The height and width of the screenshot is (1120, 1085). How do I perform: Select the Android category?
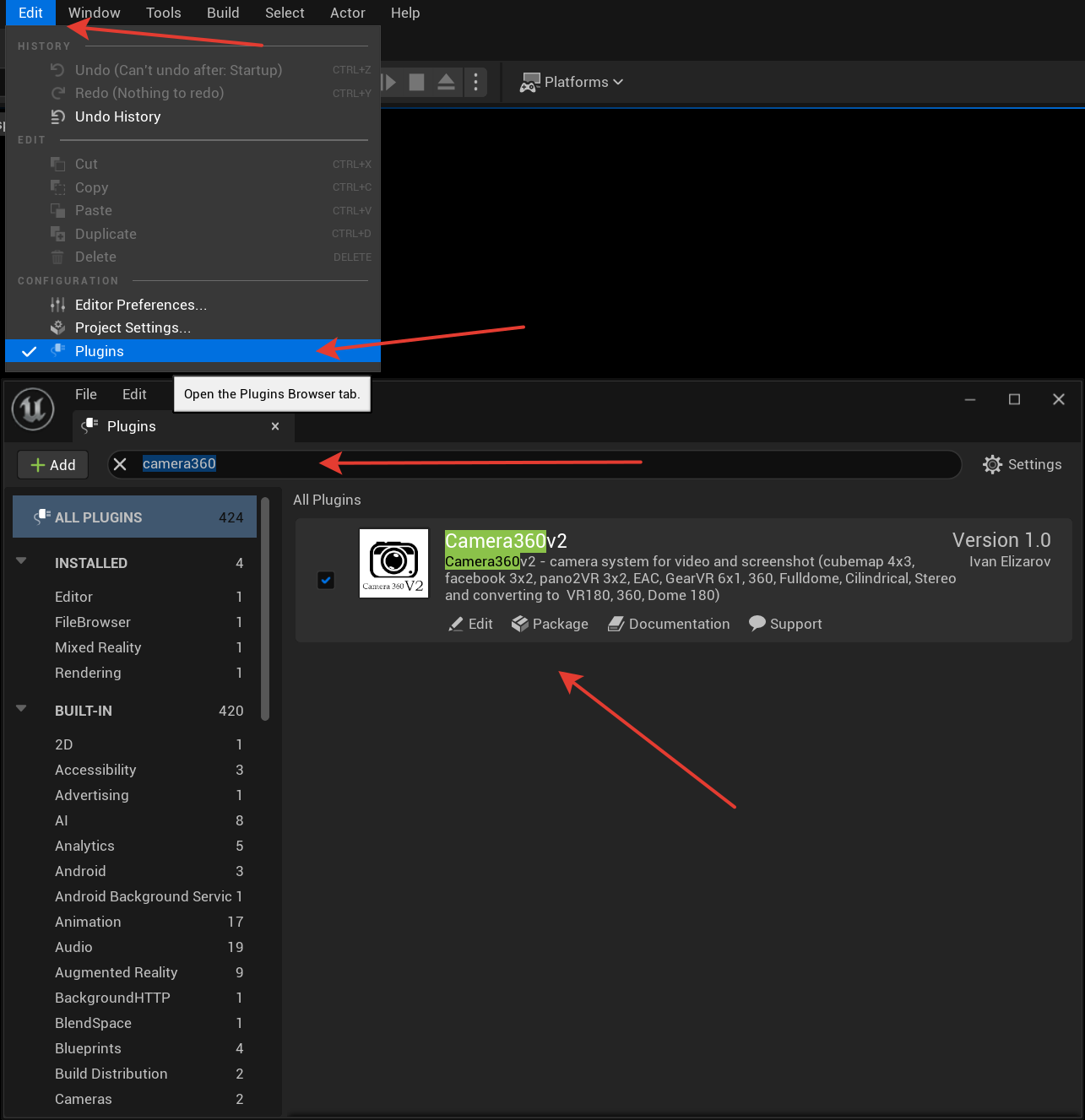135,871
